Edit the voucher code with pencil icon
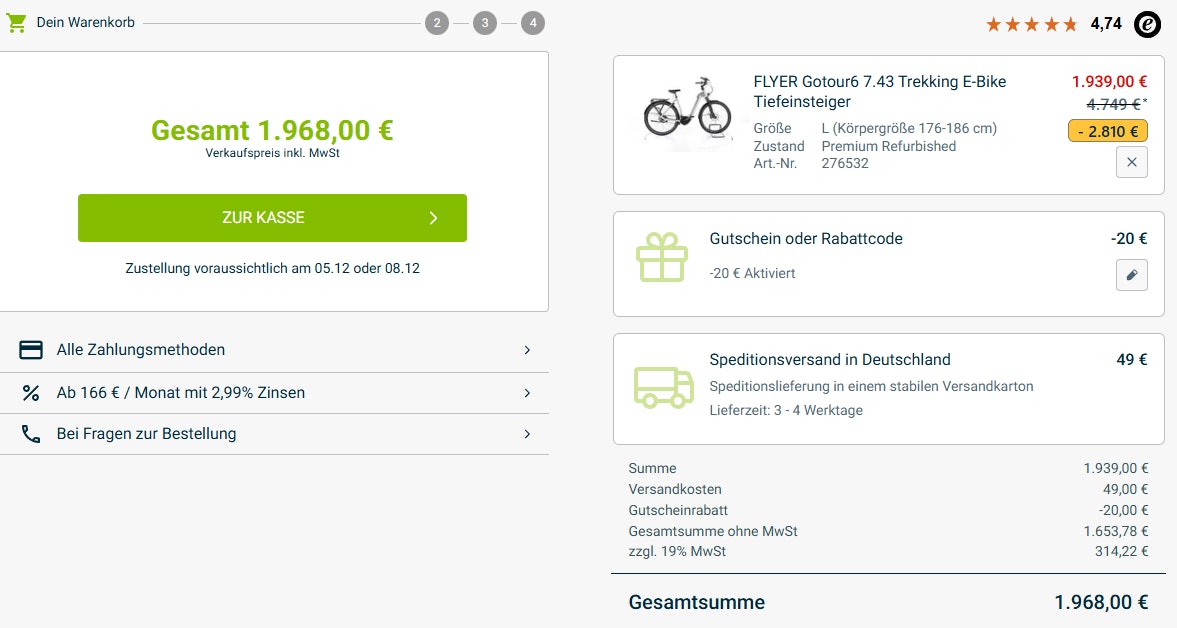This screenshot has width=1177, height=628. pos(1131,275)
